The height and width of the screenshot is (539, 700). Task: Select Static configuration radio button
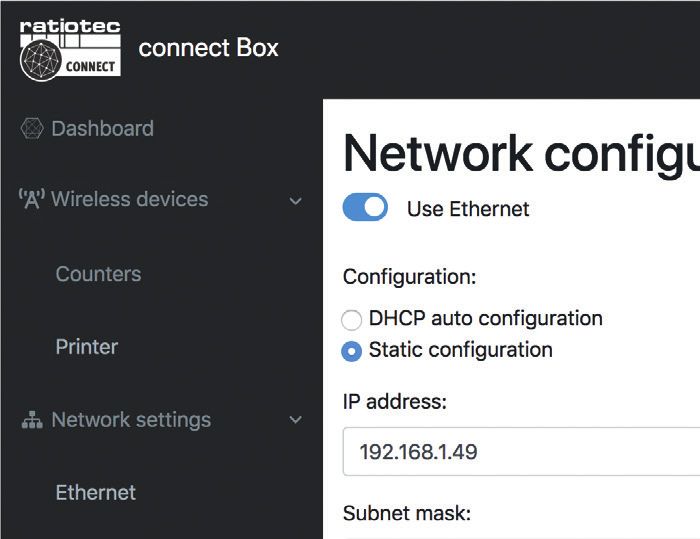coord(351,351)
